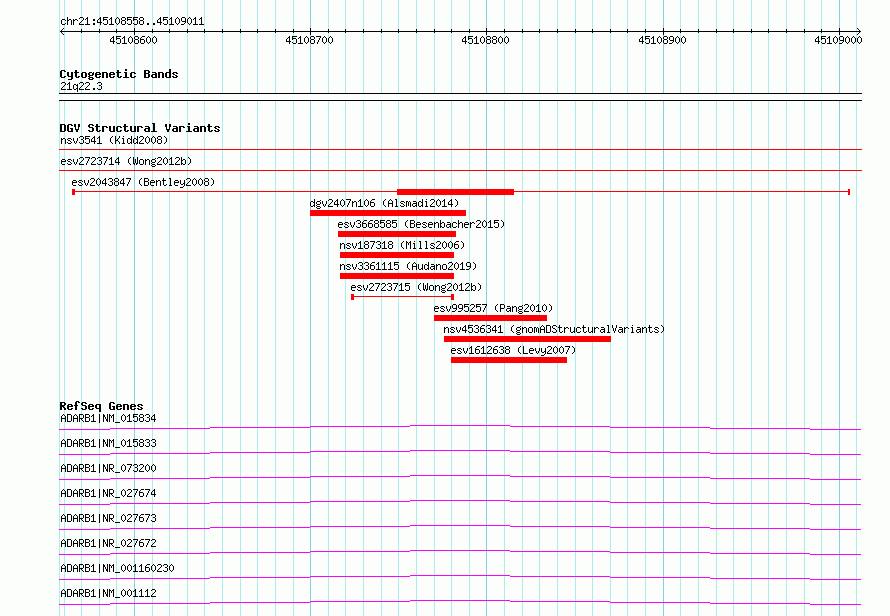
Task: Click the red bar under esv995257
Action: point(490,318)
